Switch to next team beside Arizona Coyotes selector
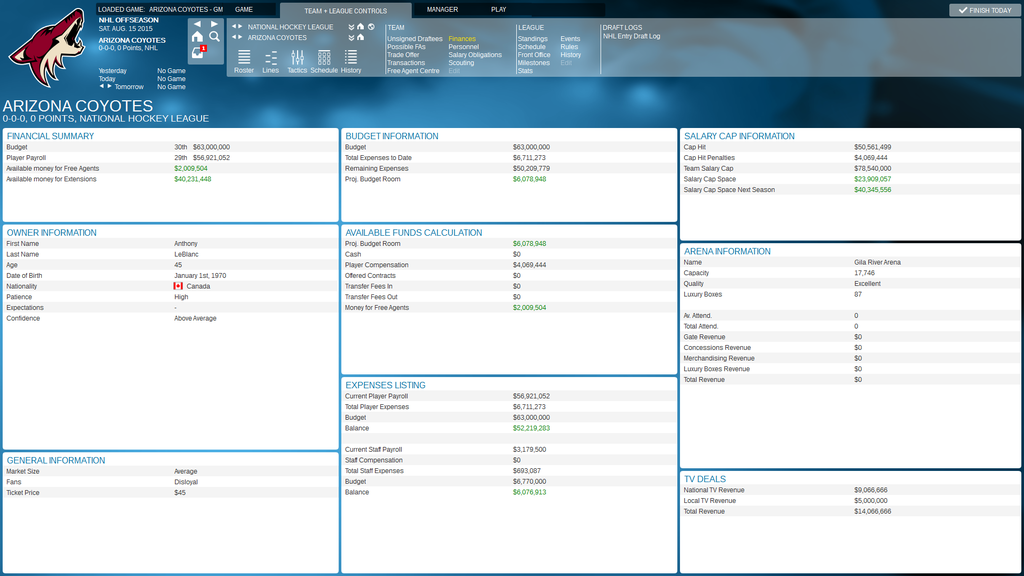The height and width of the screenshot is (576, 1024). click(x=240, y=37)
